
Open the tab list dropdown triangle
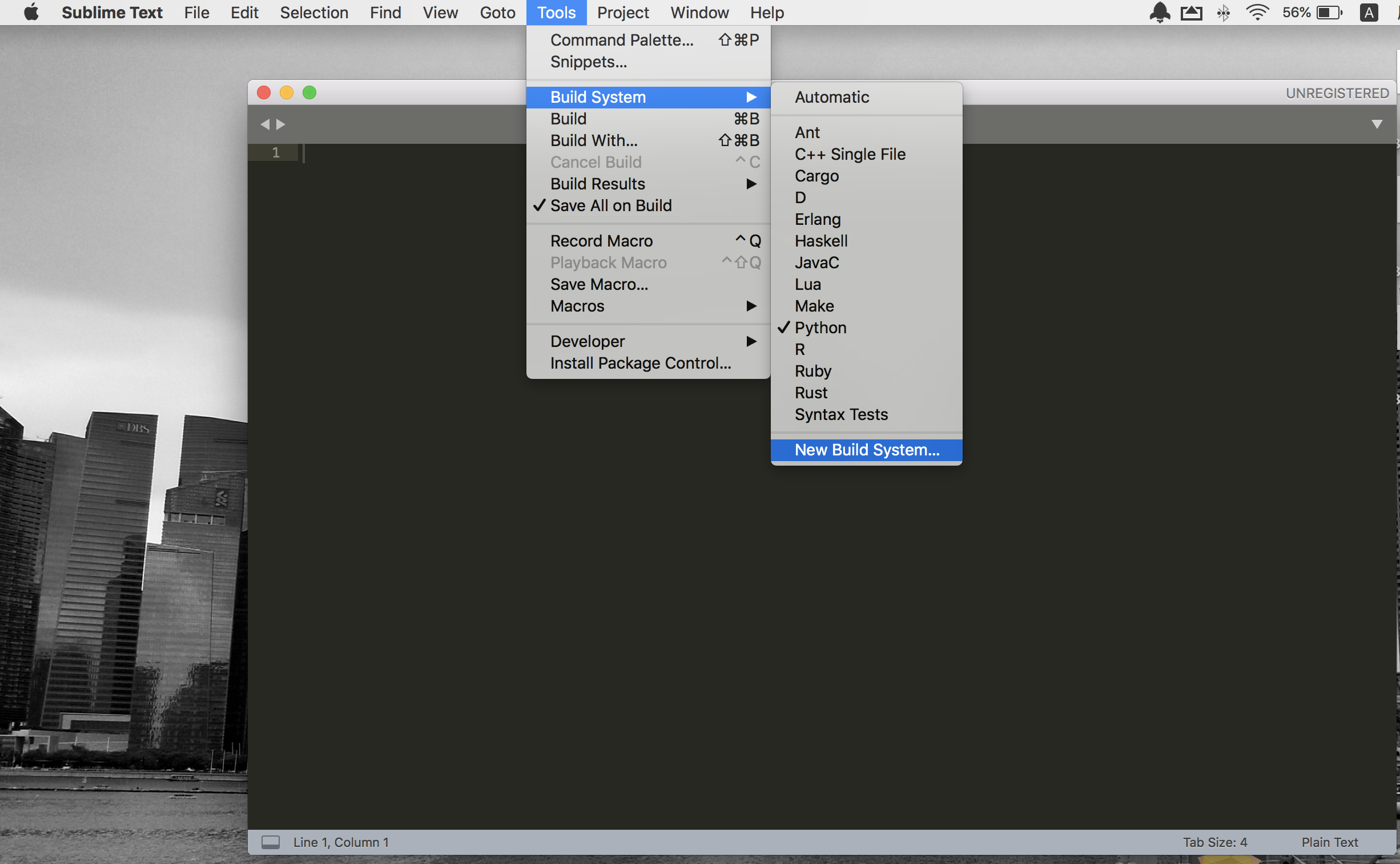click(1377, 124)
